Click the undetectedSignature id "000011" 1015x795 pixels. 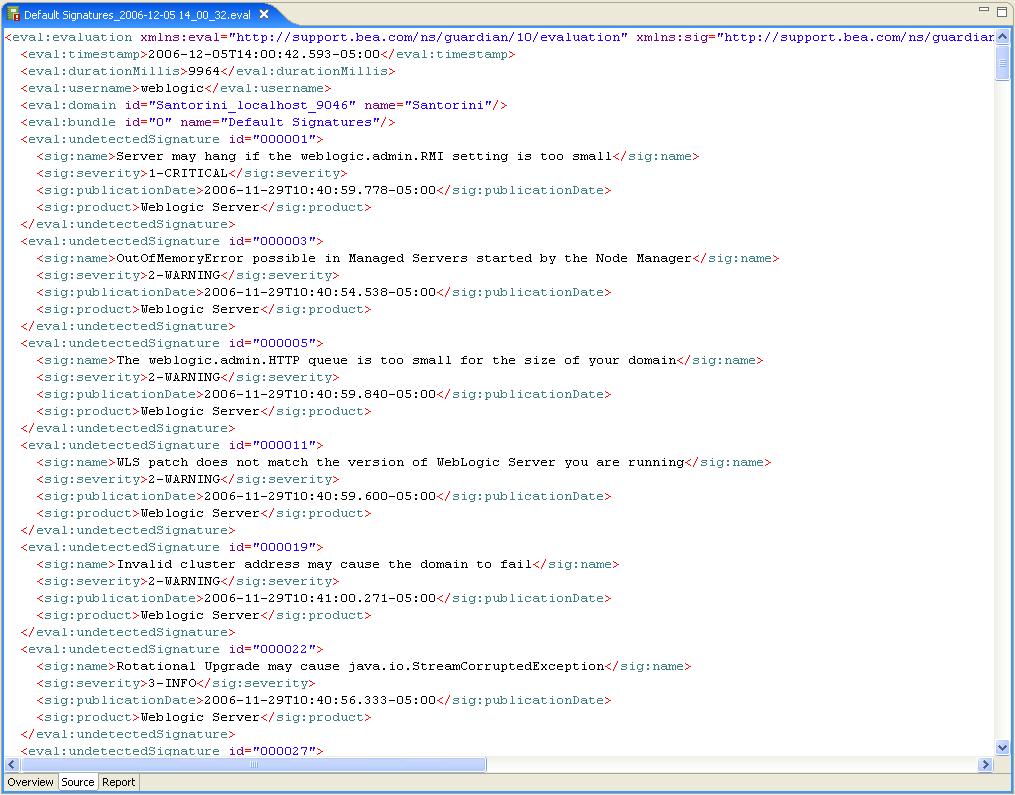pos(284,445)
